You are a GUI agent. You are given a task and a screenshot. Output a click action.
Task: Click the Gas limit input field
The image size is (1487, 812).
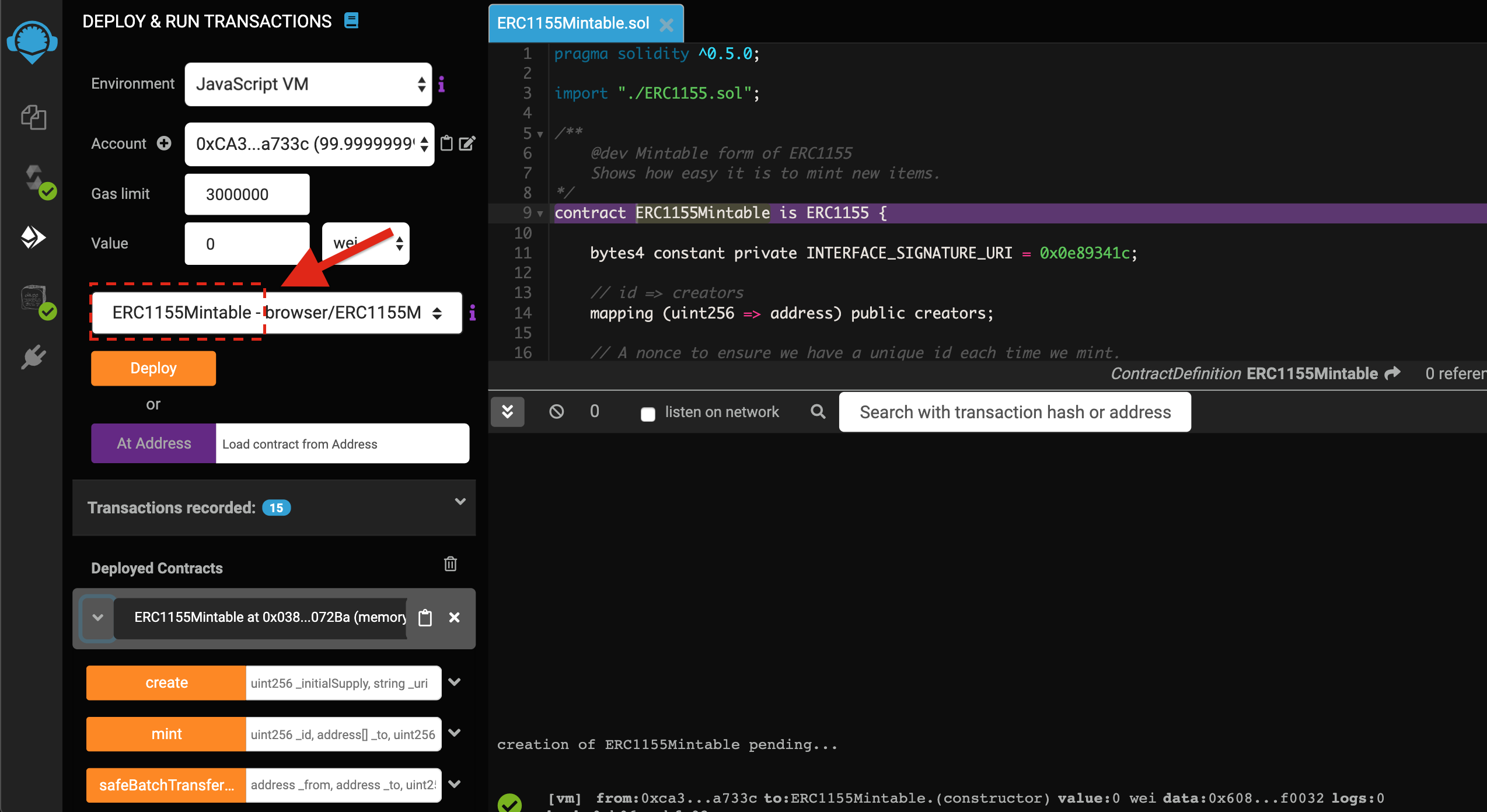247,194
